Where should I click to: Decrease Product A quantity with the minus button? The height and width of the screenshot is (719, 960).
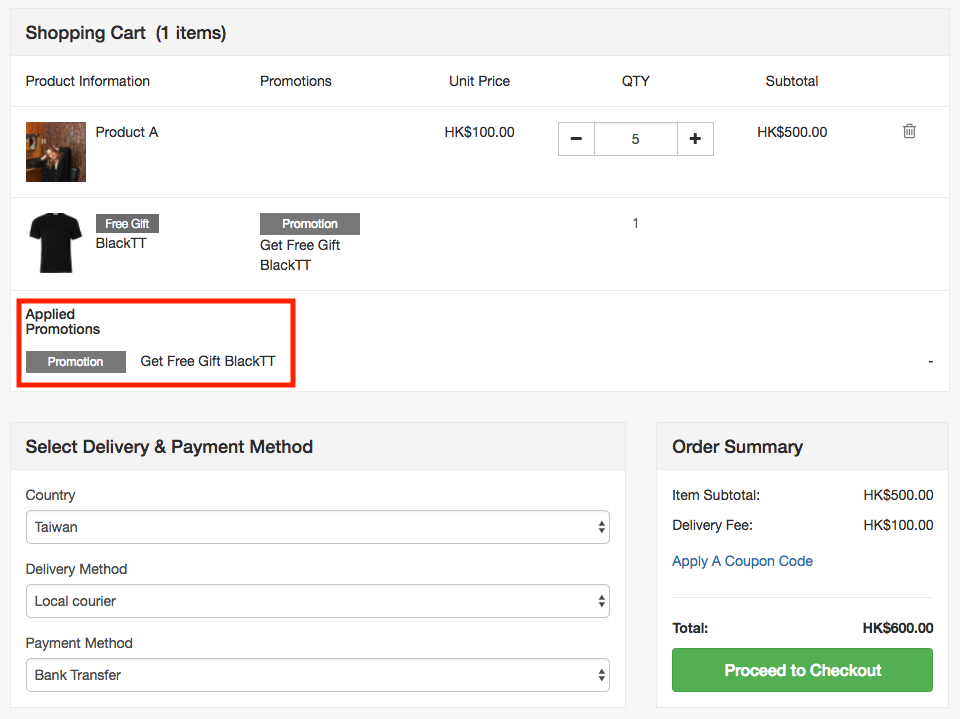point(576,139)
